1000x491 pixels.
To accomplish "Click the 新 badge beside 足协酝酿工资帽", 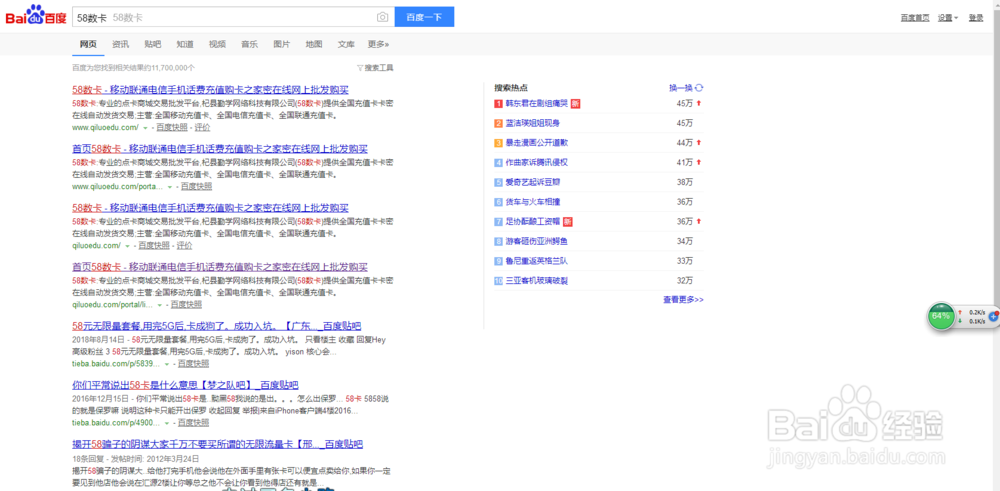I will tap(568, 221).
